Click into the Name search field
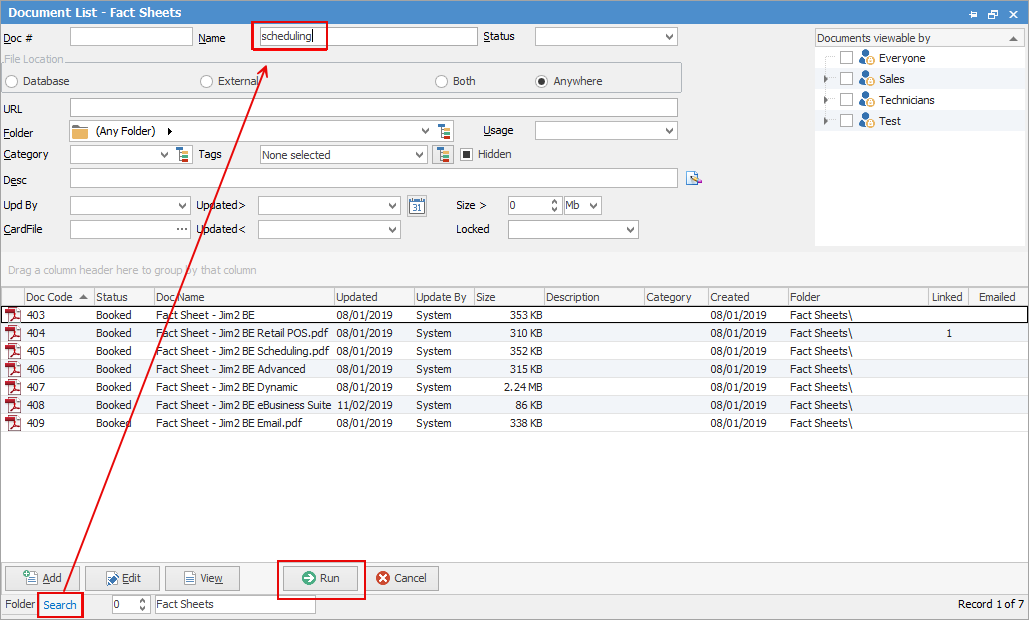The height and width of the screenshot is (620, 1029). tap(366, 37)
